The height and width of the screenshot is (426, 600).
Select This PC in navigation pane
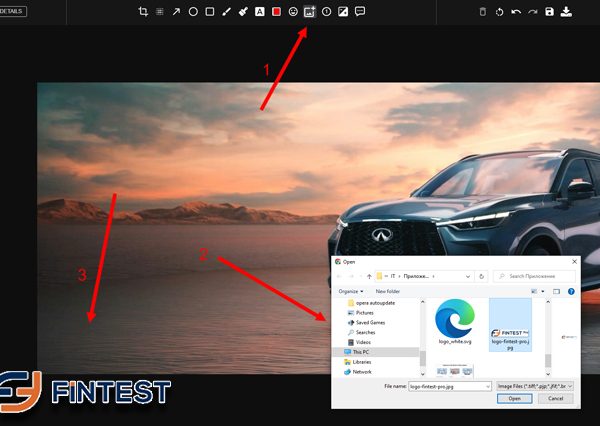(x=360, y=352)
